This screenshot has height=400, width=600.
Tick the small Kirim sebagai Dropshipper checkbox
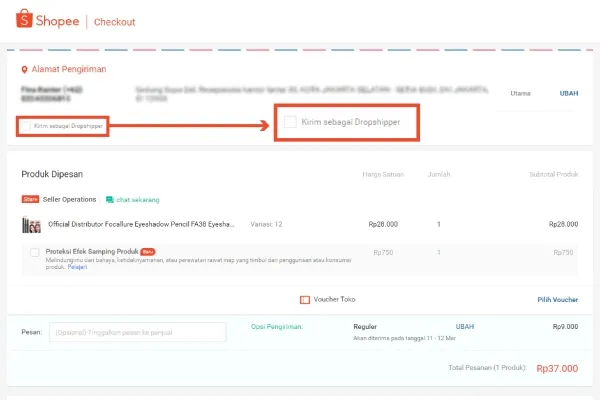click(x=26, y=126)
